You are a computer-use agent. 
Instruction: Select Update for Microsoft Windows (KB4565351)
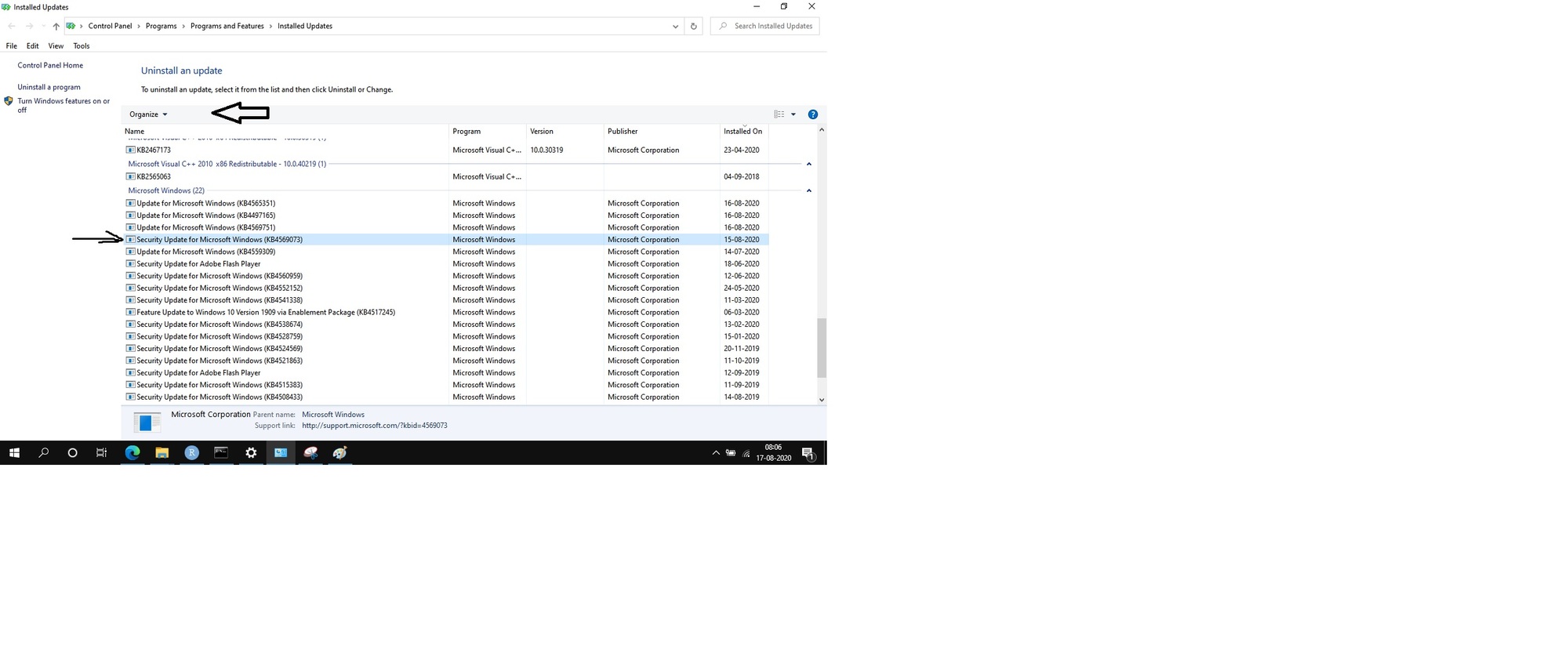tap(445, 203)
